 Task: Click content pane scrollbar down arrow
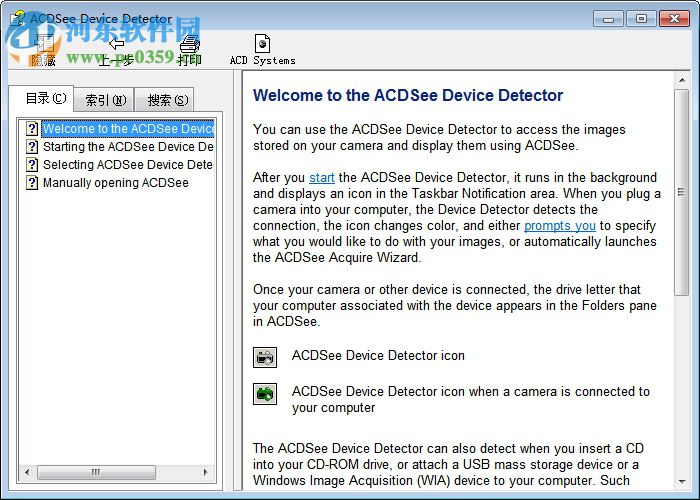pyautogui.click(x=682, y=481)
